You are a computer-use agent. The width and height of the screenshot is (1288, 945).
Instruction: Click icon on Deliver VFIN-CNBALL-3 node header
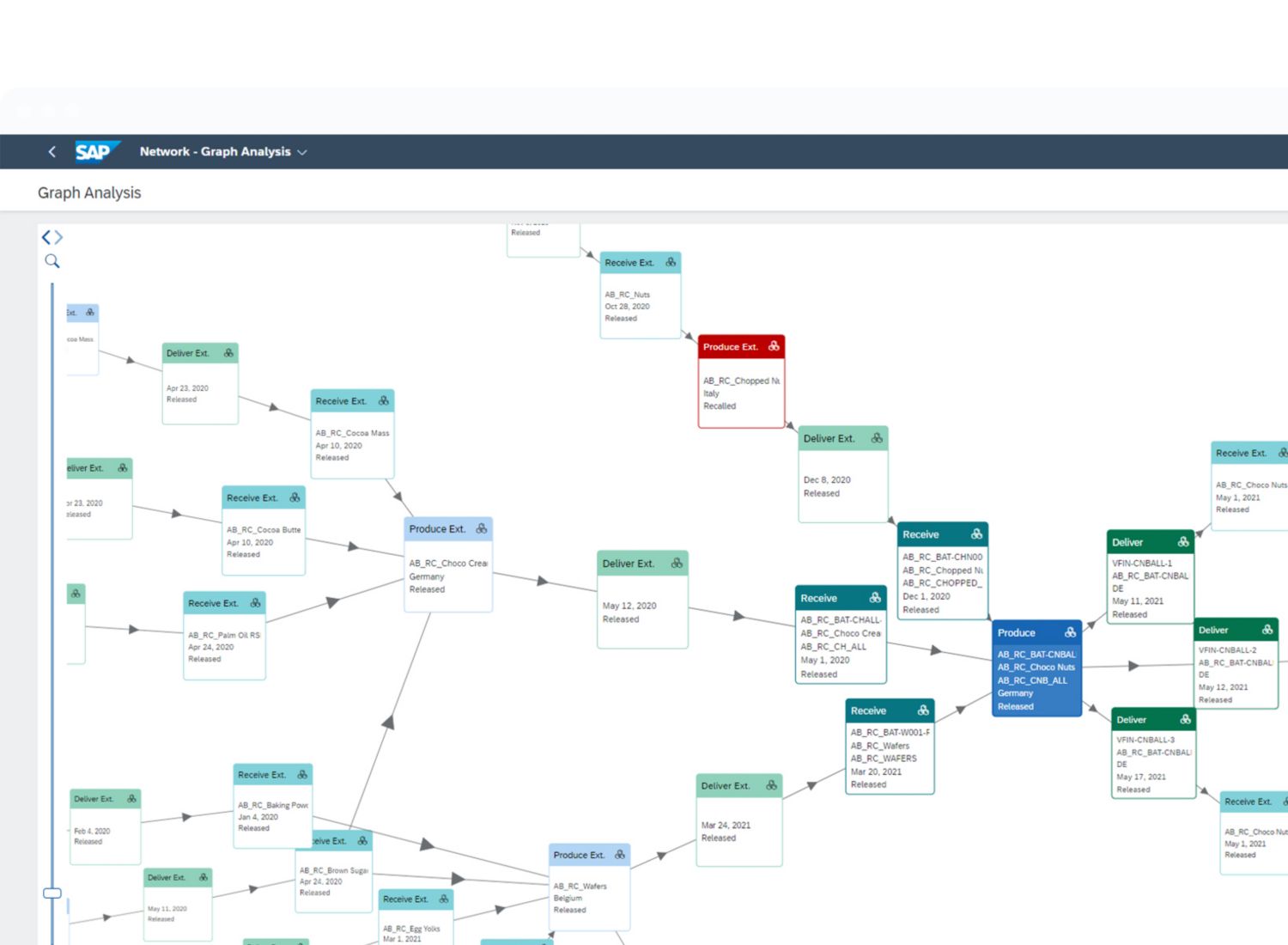[1185, 719]
